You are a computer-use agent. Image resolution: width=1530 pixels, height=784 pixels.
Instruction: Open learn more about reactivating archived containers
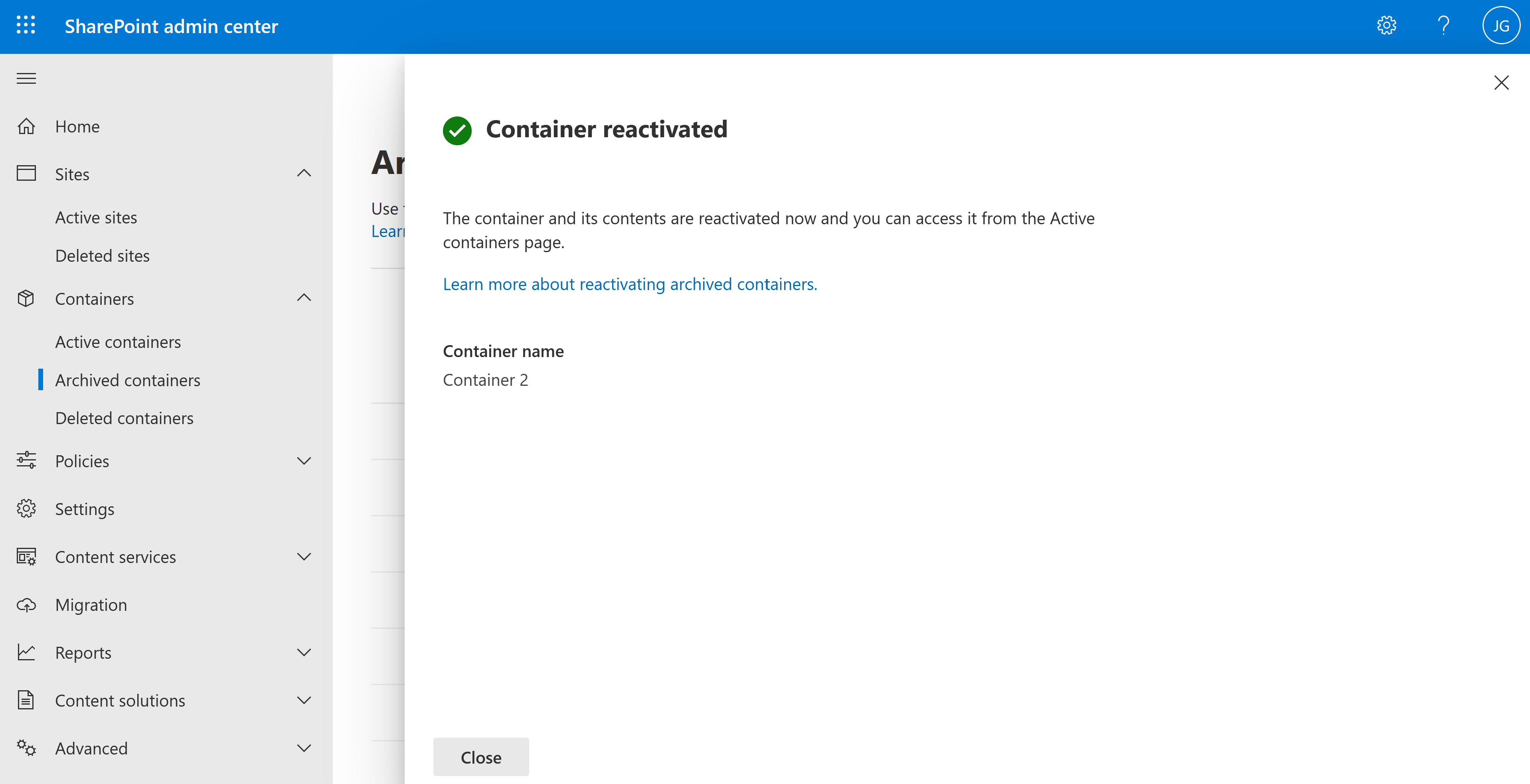[630, 284]
